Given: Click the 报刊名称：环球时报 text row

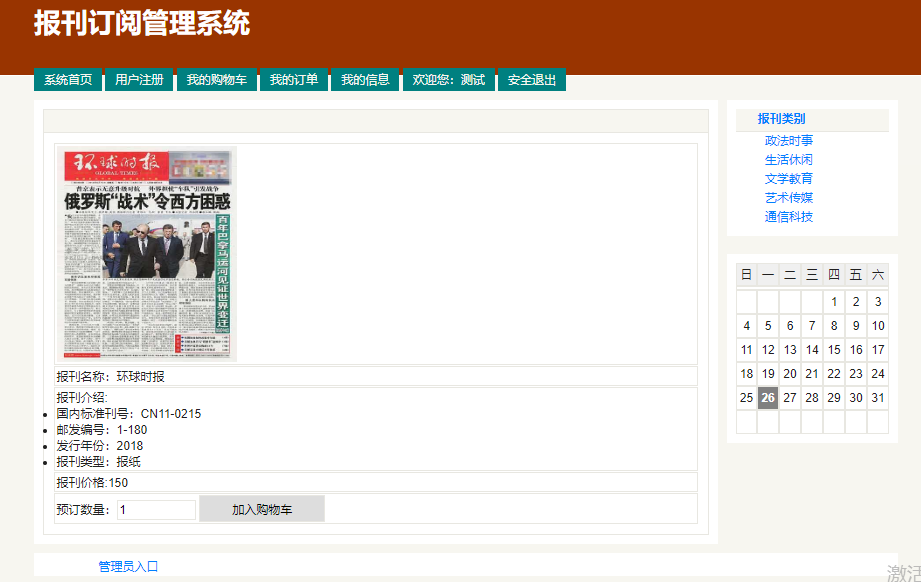Looking at the screenshot, I should pyautogui.click(x=376, y=376).
